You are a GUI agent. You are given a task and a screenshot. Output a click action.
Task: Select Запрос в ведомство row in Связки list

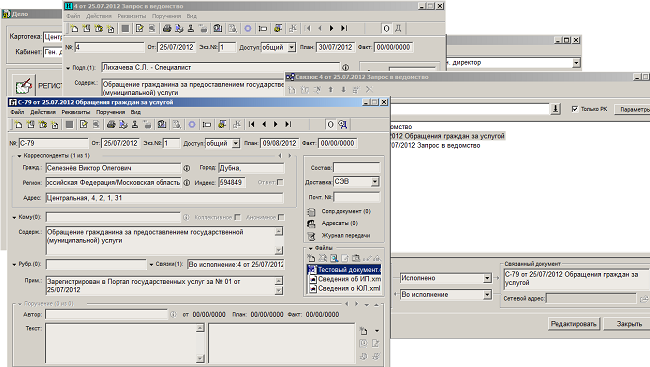[x=436, y=146]
